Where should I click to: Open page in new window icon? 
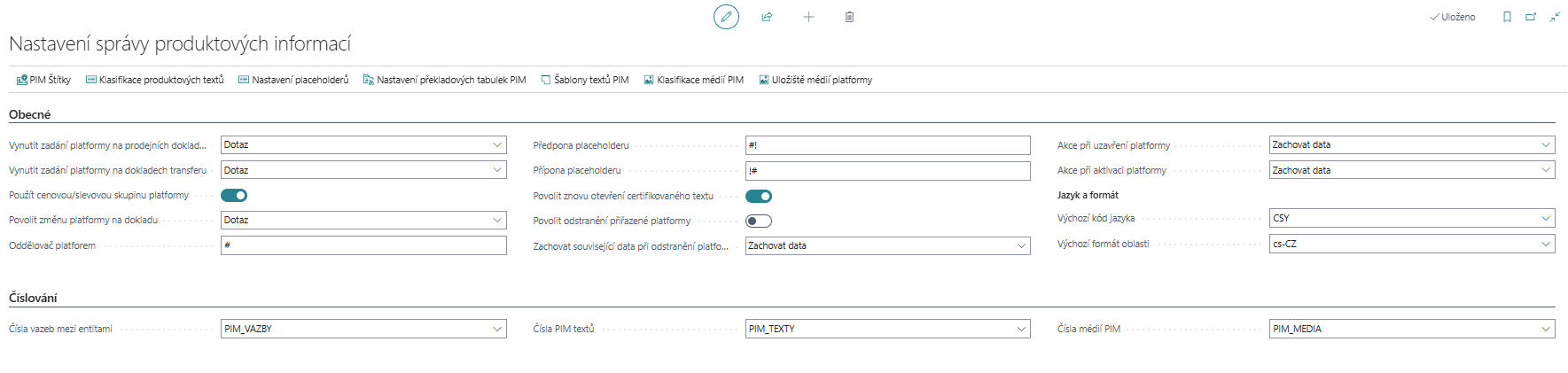point(1531,17)
